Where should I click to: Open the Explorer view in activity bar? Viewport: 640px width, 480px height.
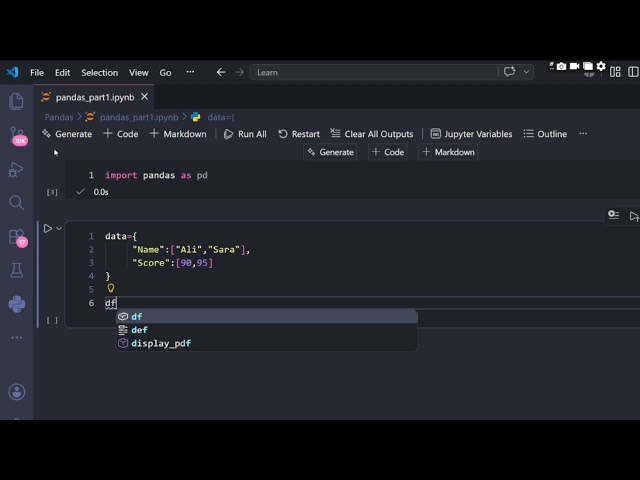pos(16,101)
